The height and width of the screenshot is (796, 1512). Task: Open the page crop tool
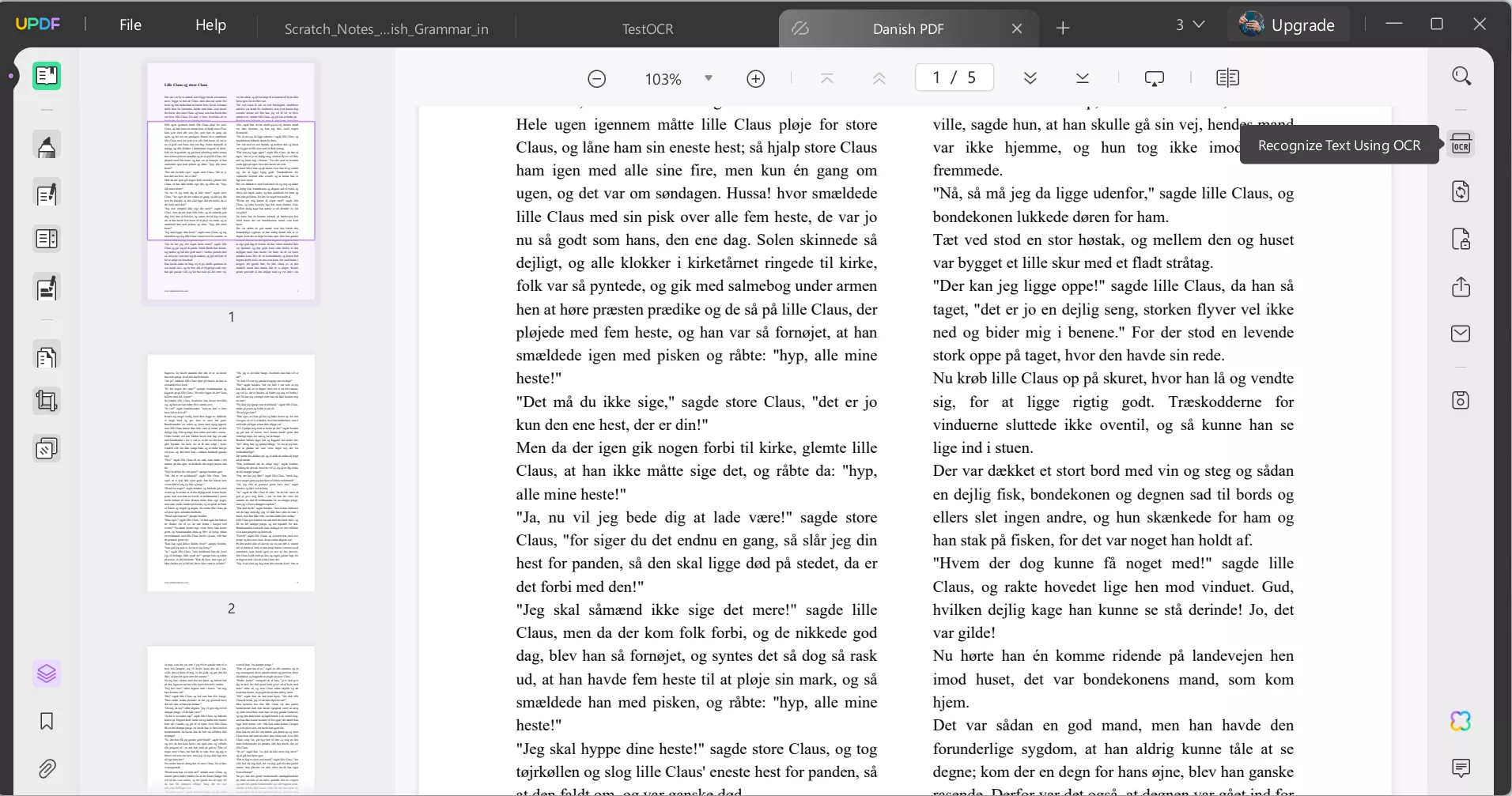[x=47, y=402]
